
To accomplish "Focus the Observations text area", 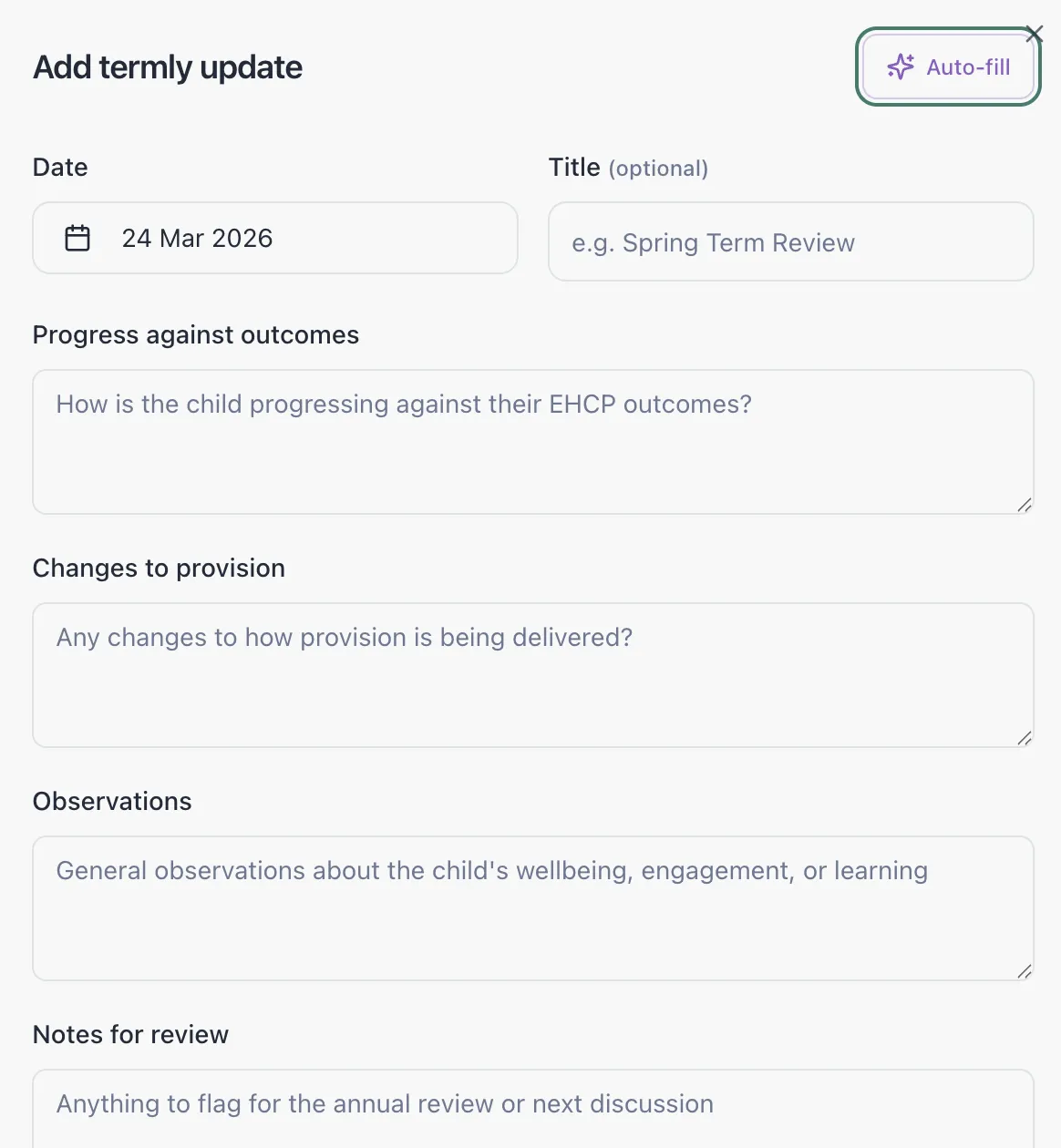I will (x=532, y=908).
